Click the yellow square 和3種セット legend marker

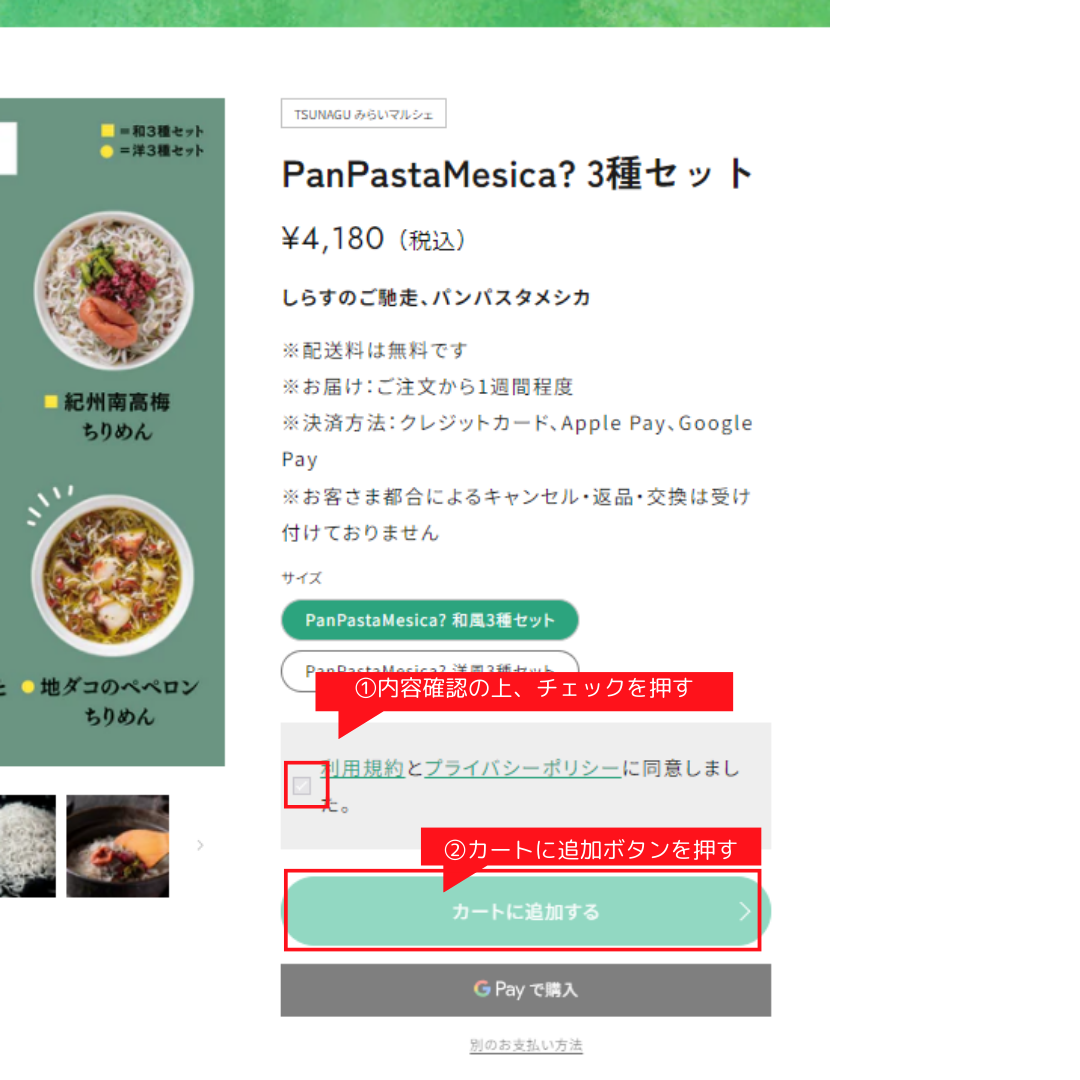click(x=107, y=130)
